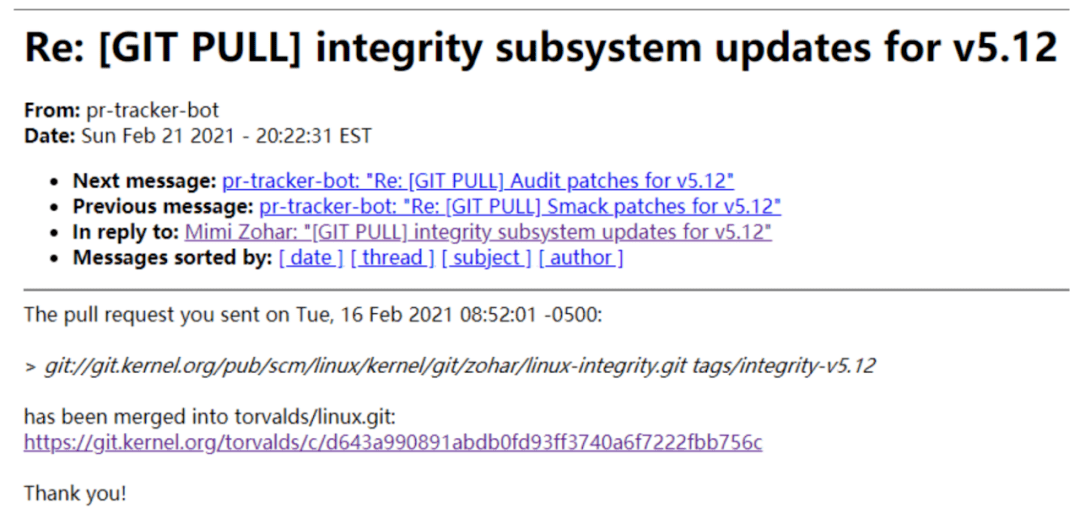Sort messages by author
Viewport: 1080px width, 519px height.
[x=581, y=257]
